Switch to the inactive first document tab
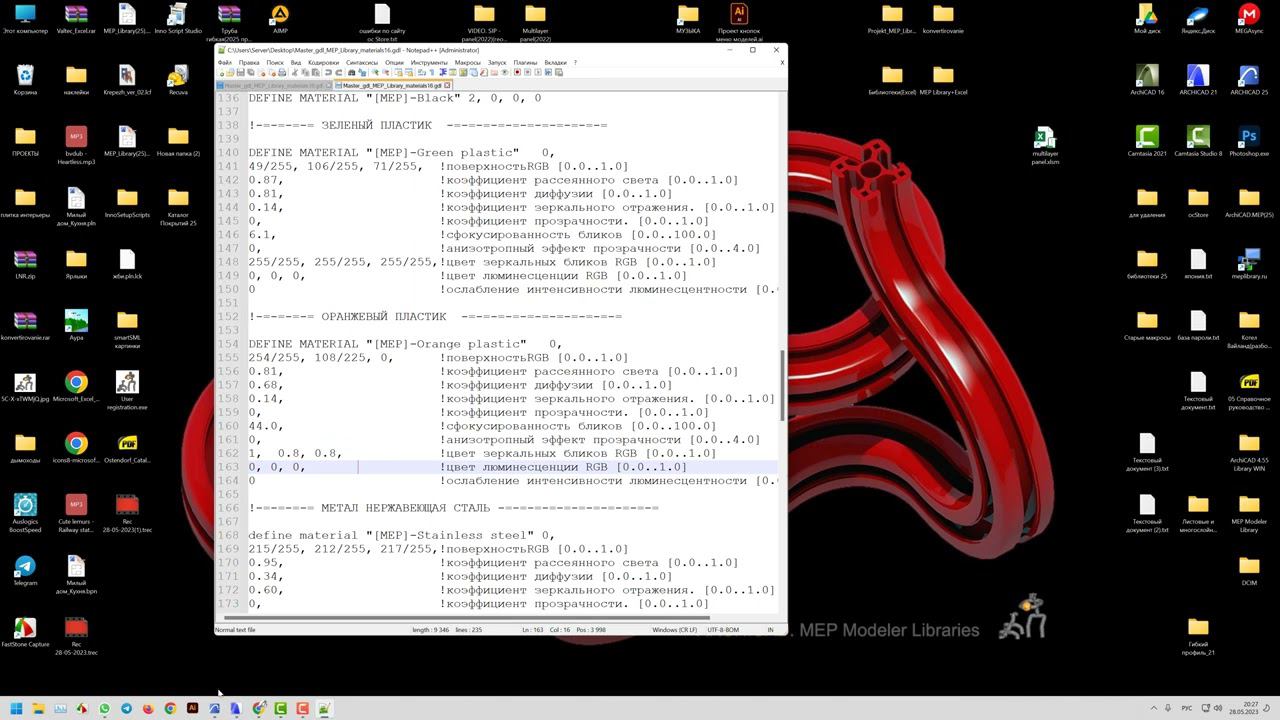This screenshot has height=720, width=1280. (274, 85)
